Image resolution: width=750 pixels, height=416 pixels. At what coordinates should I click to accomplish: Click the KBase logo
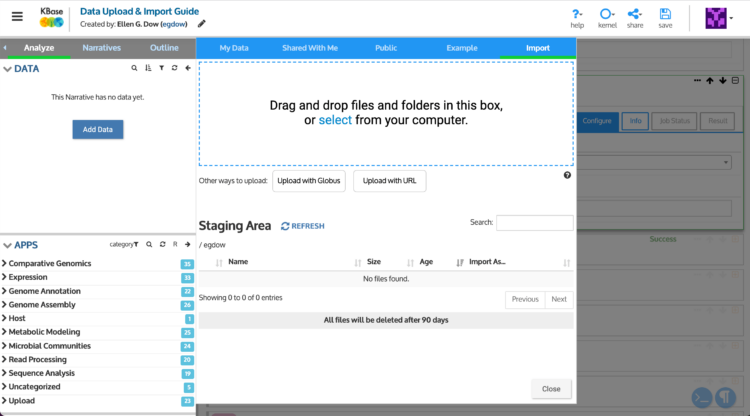(x=51, y=17)
